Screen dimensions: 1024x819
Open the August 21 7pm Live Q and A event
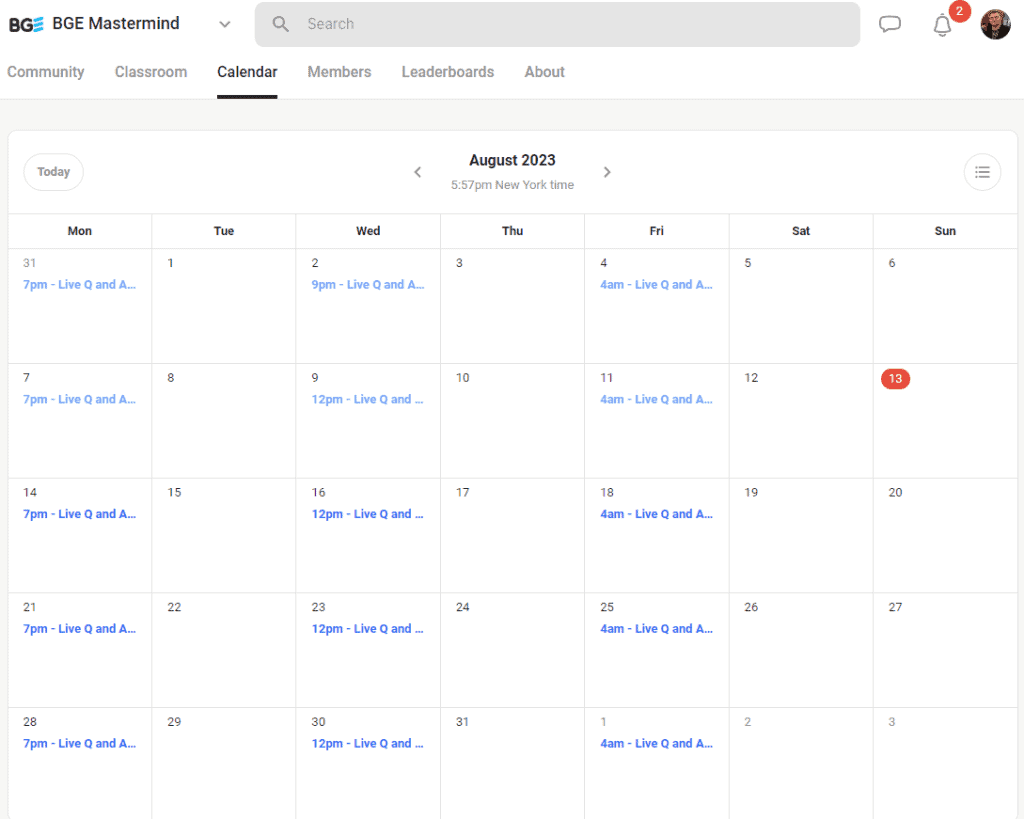(80, 629)
